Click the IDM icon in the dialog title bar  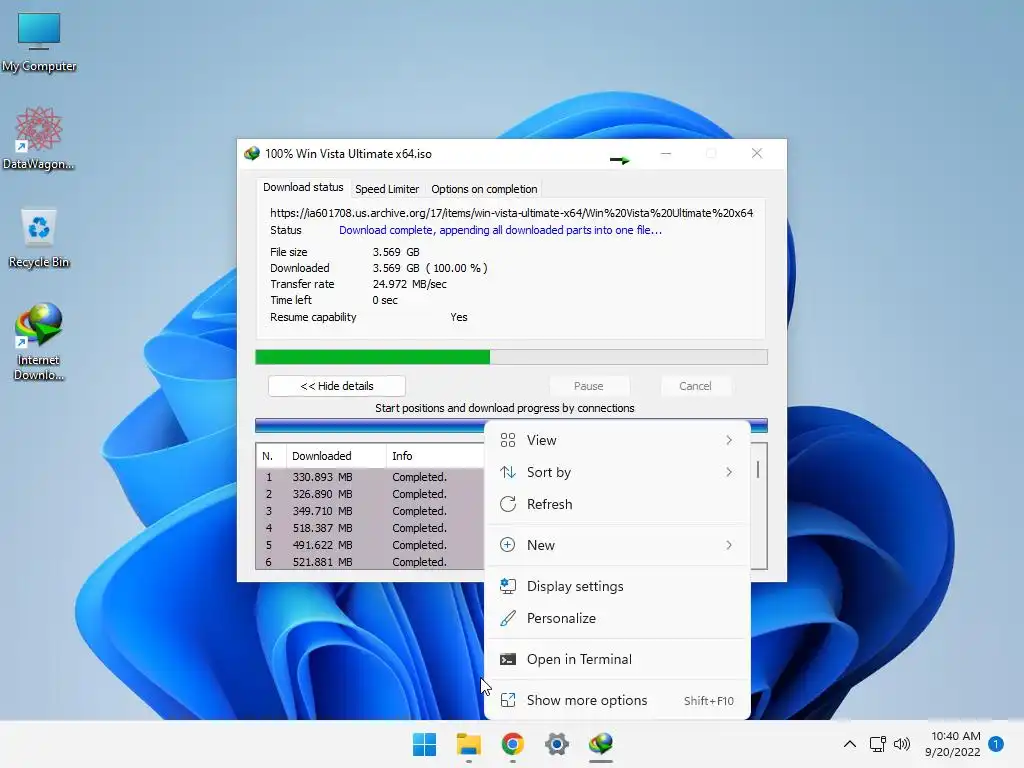(251, 153)
